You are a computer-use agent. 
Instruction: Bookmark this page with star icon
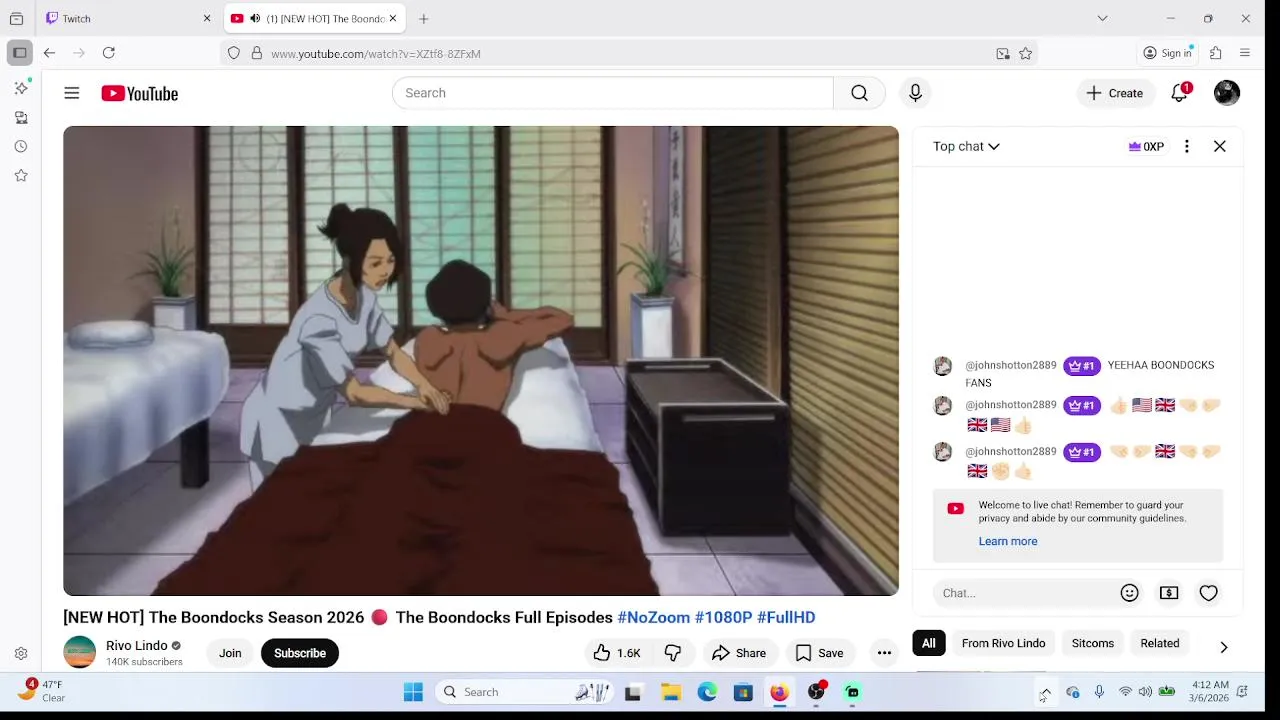[1026, 54]
